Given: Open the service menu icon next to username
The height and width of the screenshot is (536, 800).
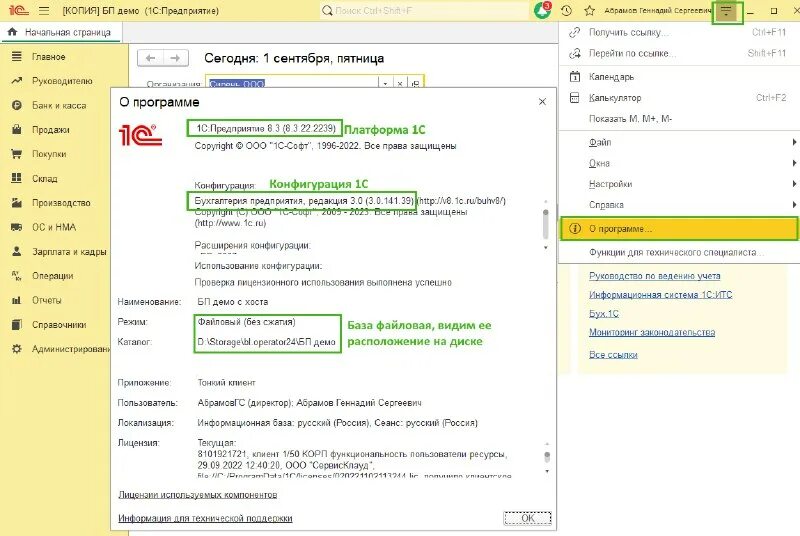Looking at the screenshot, I should (x=727, y=11).
